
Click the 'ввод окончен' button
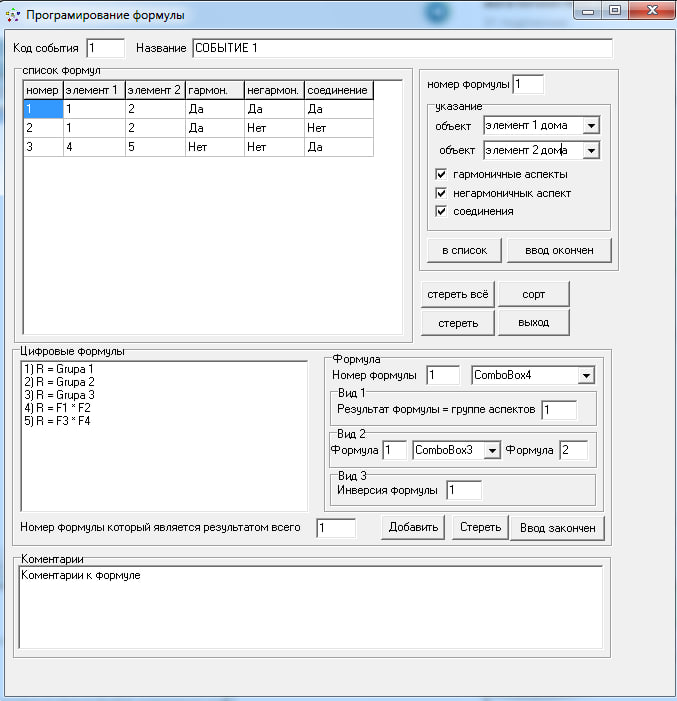click(x=559, y=249)
